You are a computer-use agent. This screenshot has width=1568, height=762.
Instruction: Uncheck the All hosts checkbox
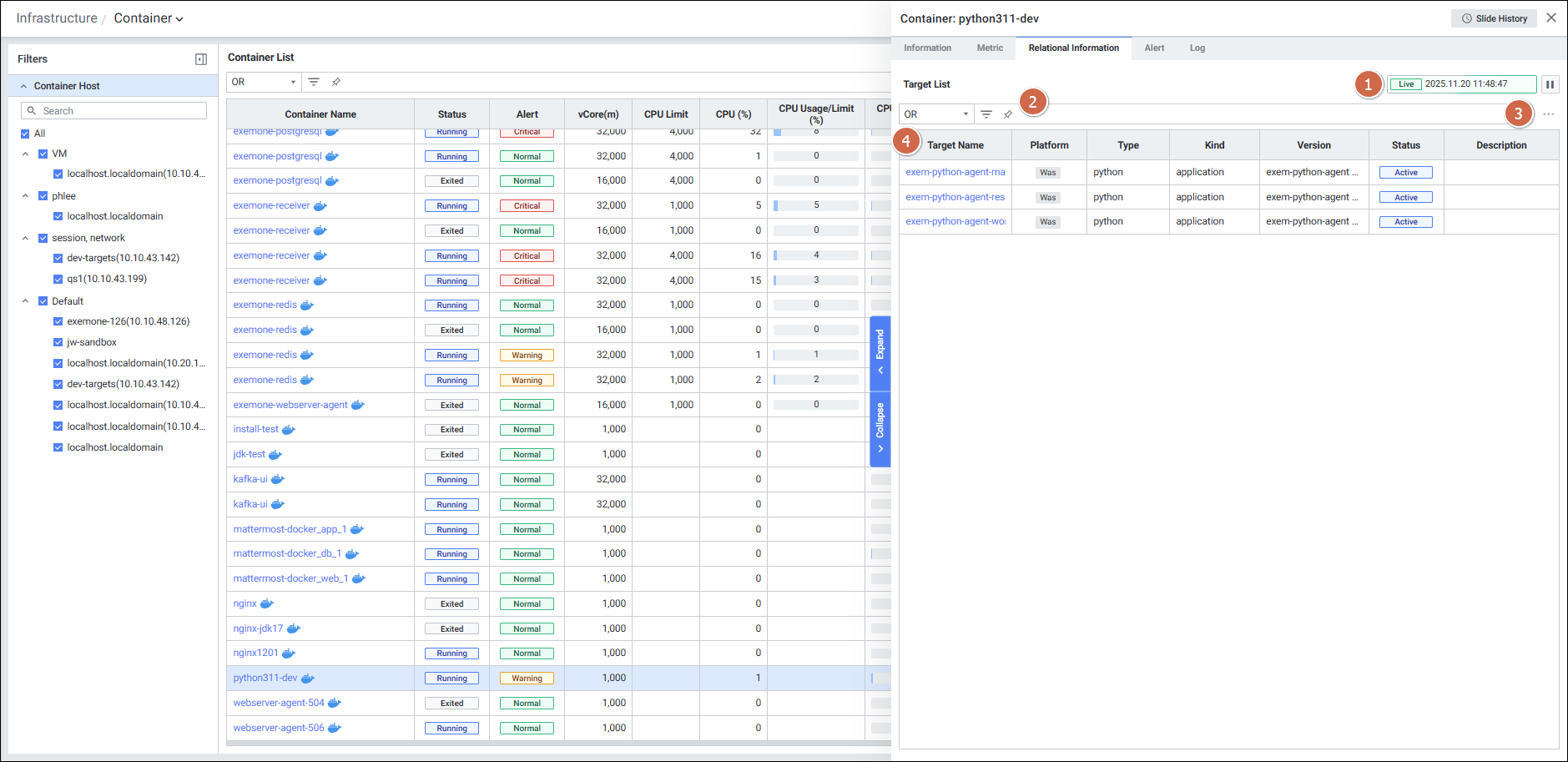tap(25, 134)
